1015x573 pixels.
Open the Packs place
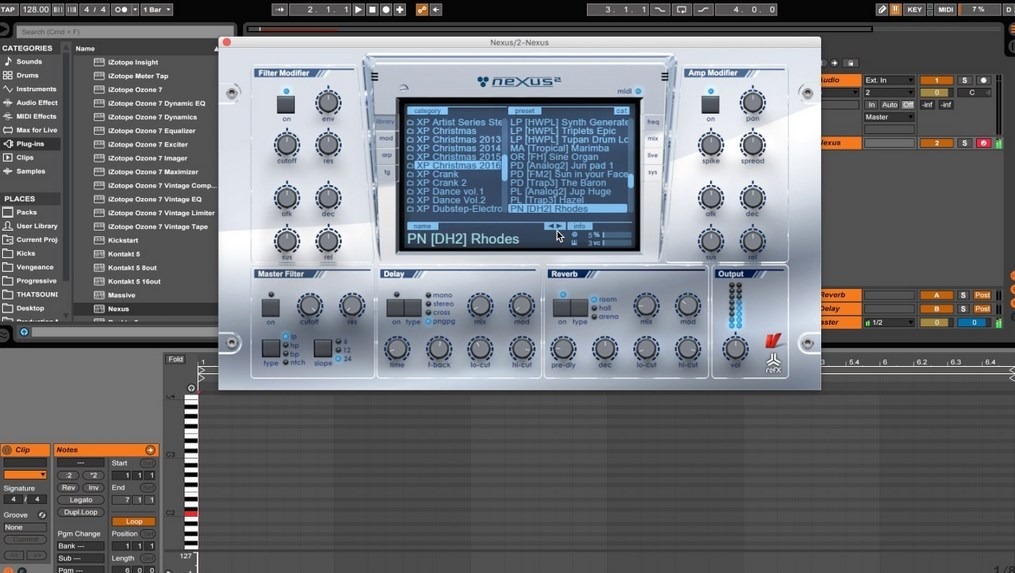click(27, 212)
